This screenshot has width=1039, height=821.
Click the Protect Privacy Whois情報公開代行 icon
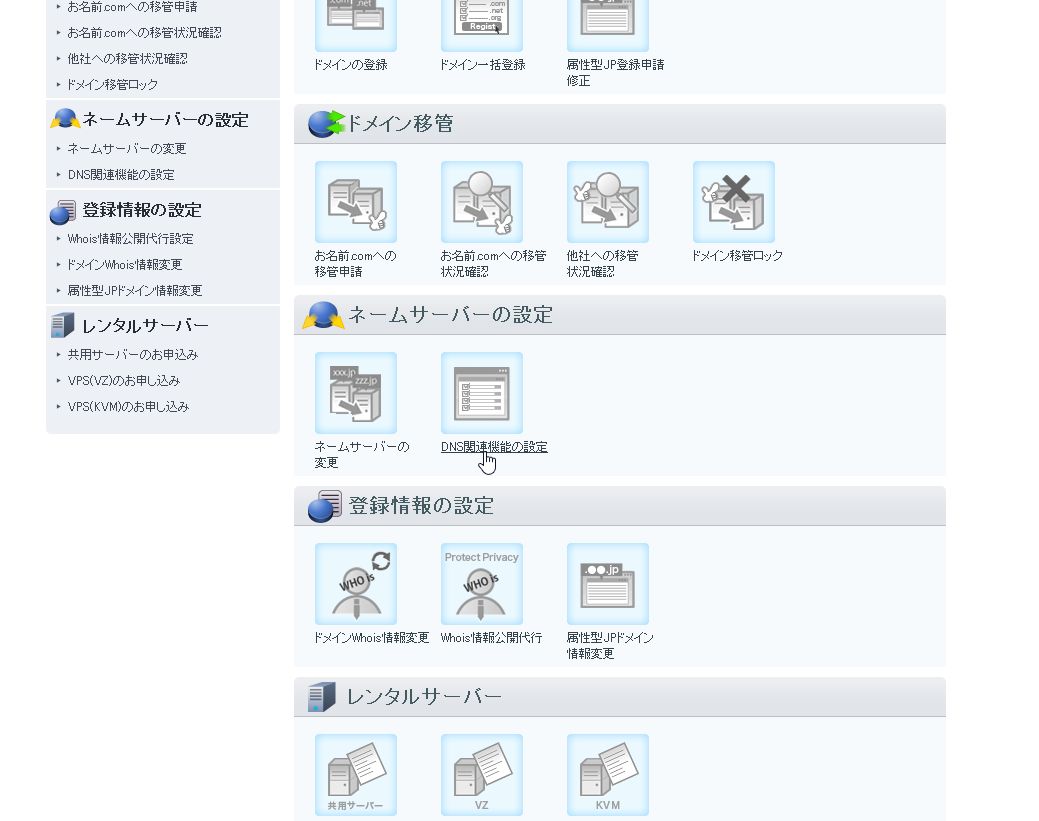coord(482,584)
